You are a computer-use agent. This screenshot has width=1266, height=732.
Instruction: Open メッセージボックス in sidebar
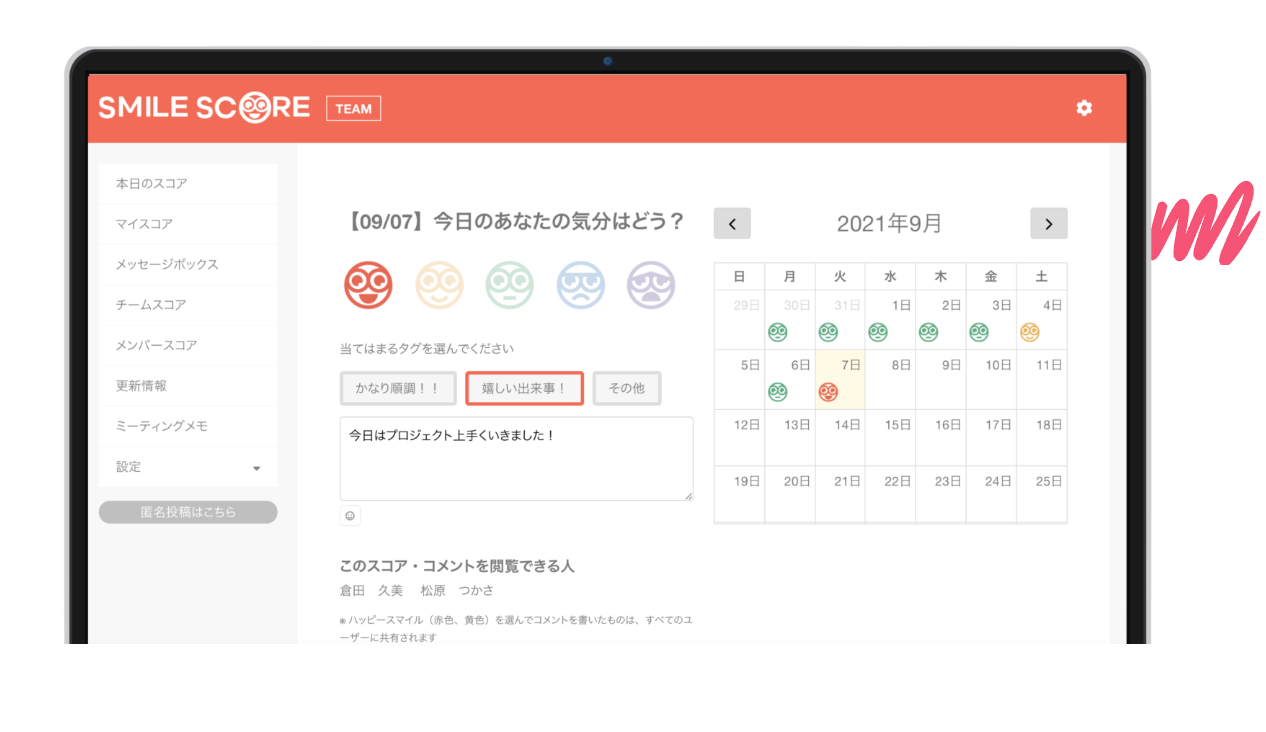coord(188,265)
